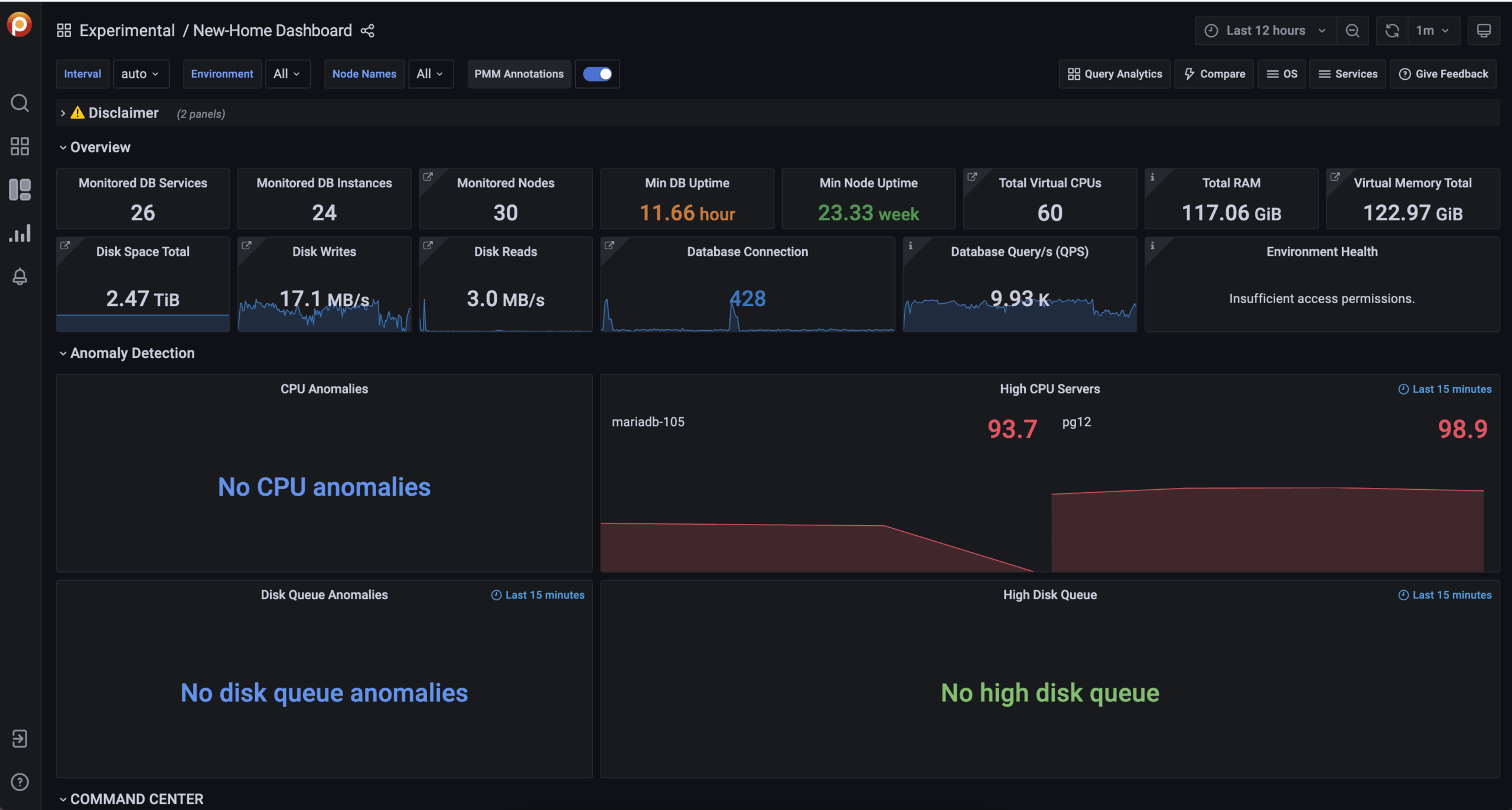Screen dimensions: 1512x810
Task: Click the Compare button
Action: point(1214,74)
